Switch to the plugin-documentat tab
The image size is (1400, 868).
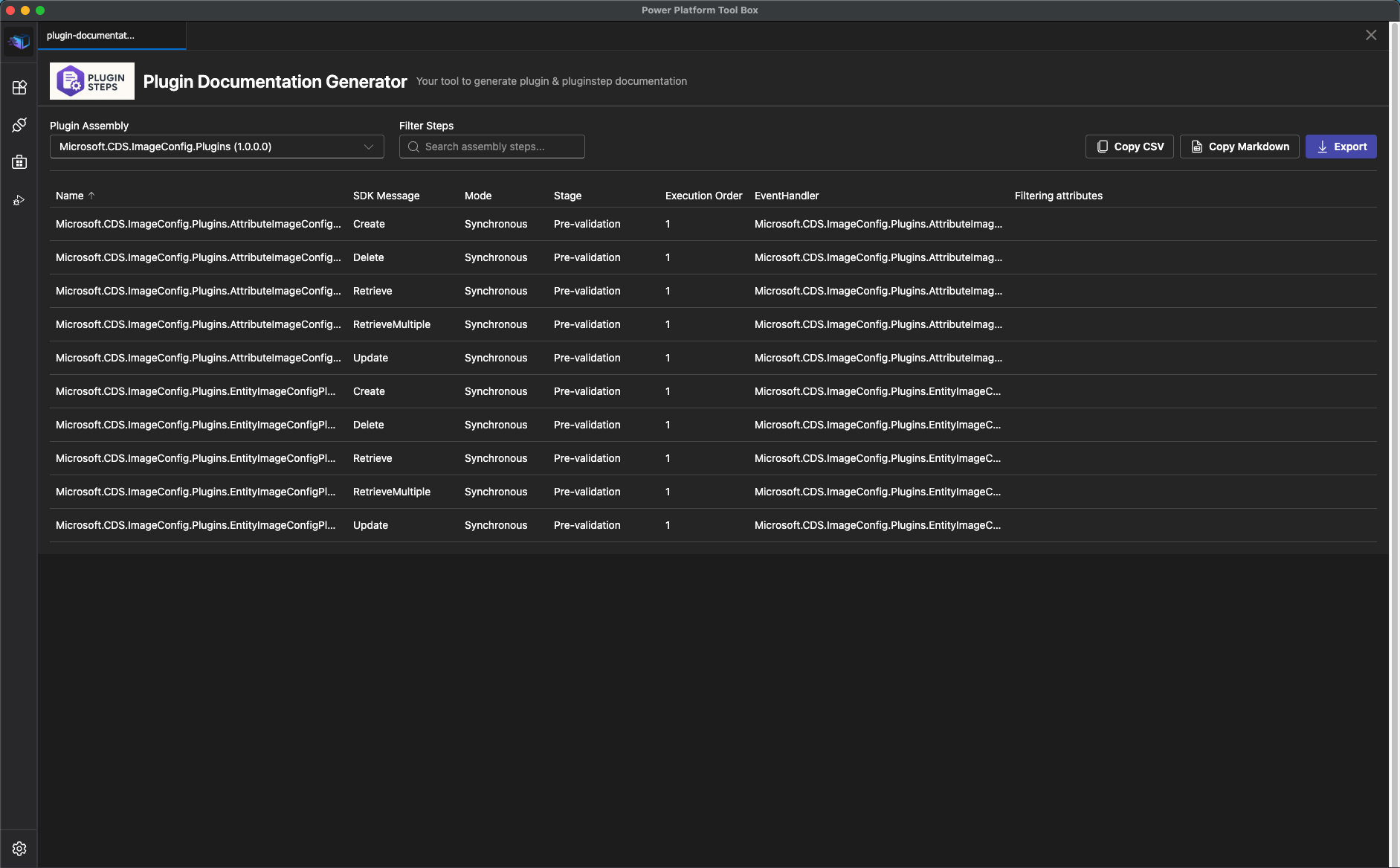110,35
